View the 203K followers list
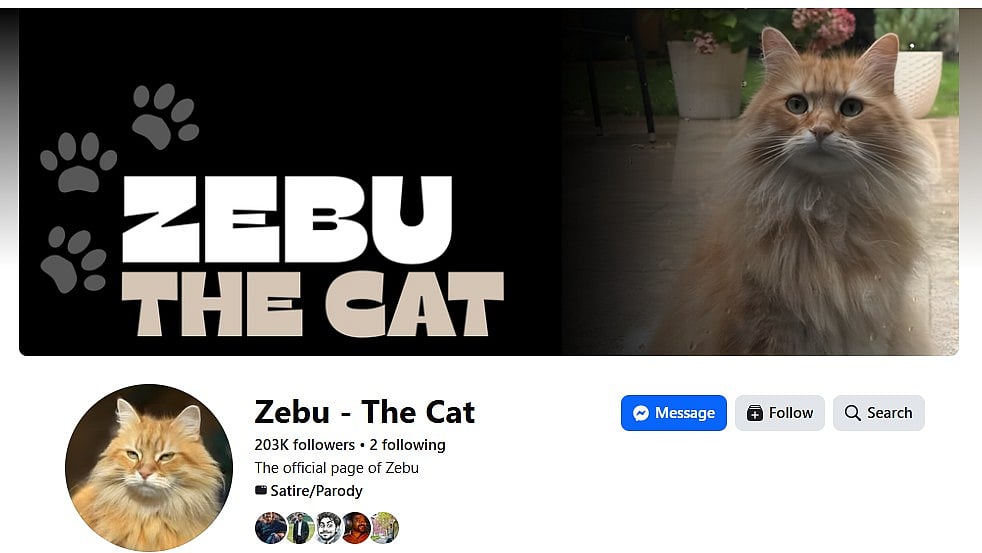The image size is (982, 553). (304, 445)
